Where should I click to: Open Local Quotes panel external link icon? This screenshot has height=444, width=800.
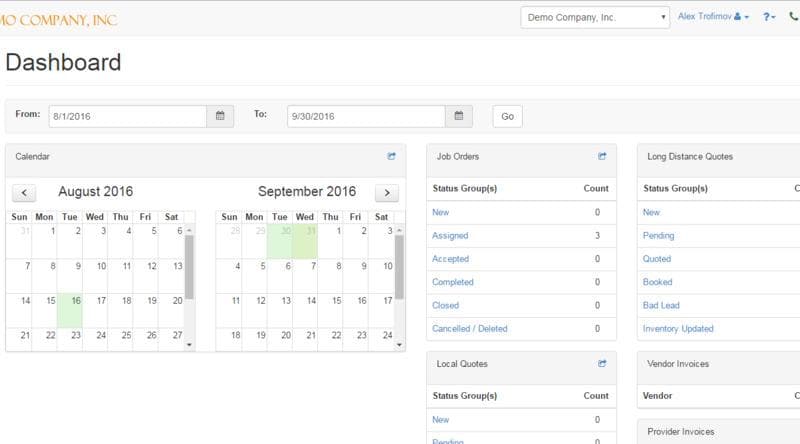602,364
